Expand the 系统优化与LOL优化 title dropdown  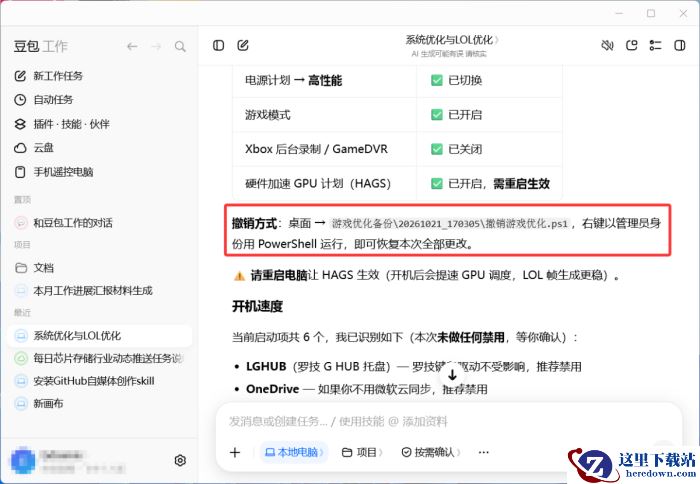452,40
